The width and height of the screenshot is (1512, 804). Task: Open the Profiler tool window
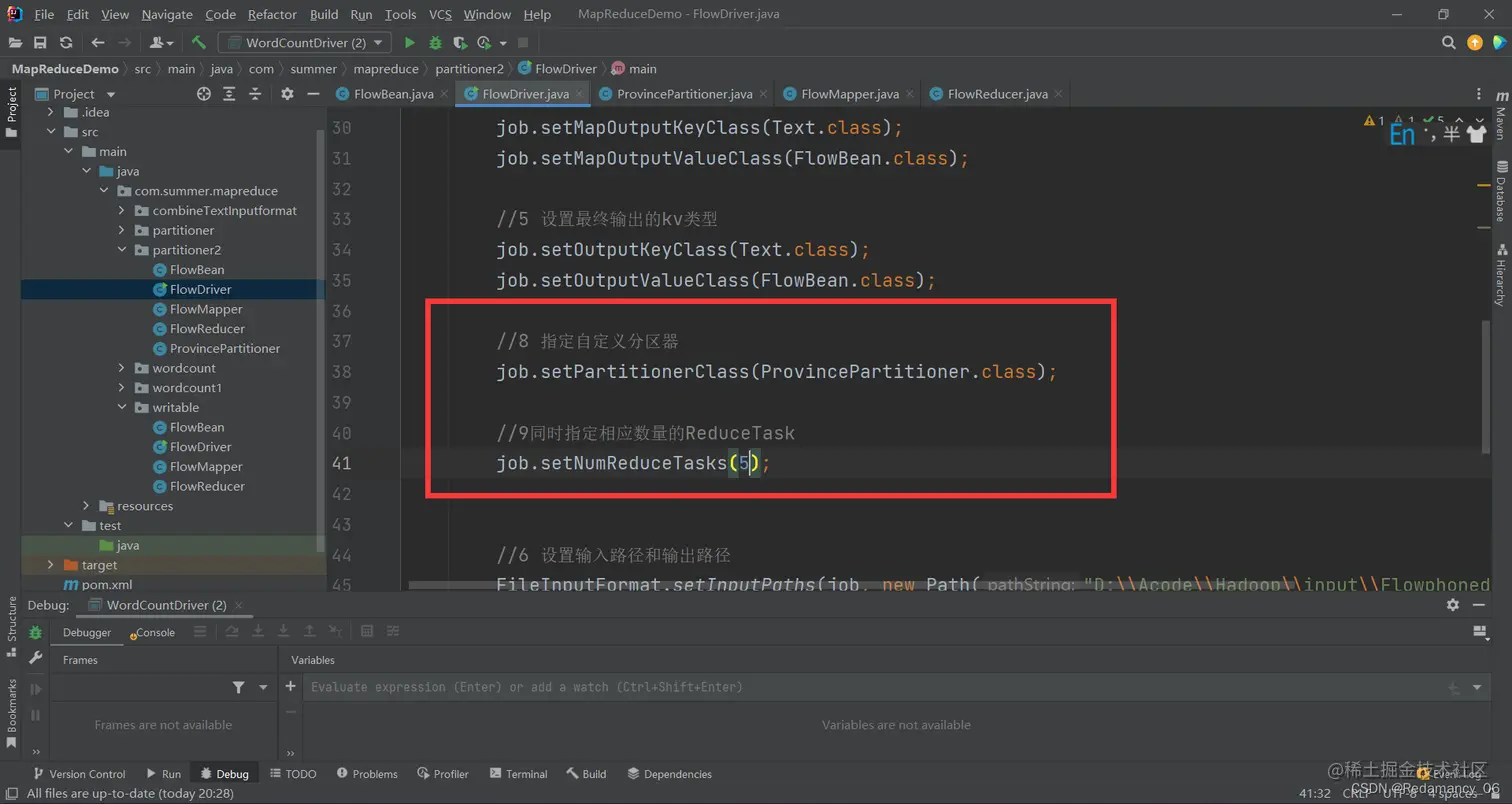click(443, 774)
